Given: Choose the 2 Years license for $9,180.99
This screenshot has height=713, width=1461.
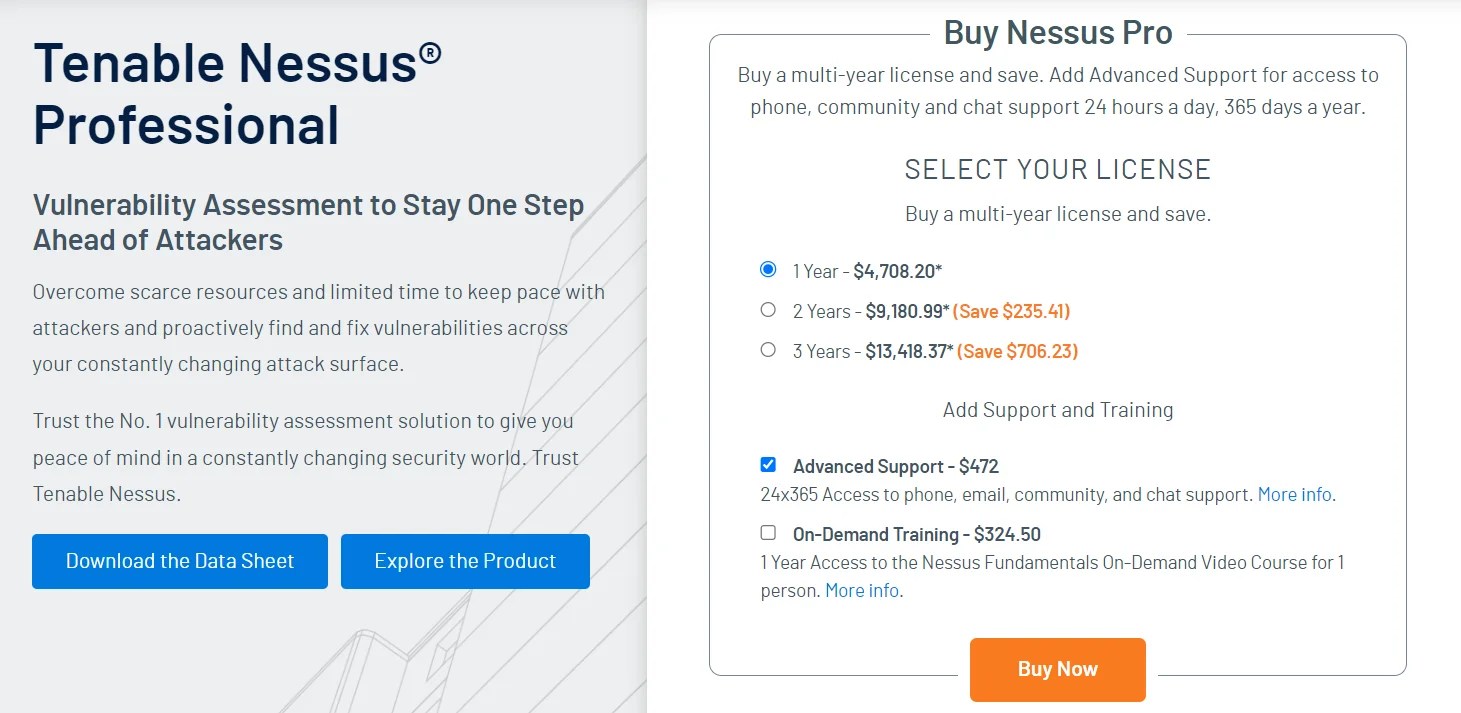Looking at the screenshot, I should (x=768, y=310).
